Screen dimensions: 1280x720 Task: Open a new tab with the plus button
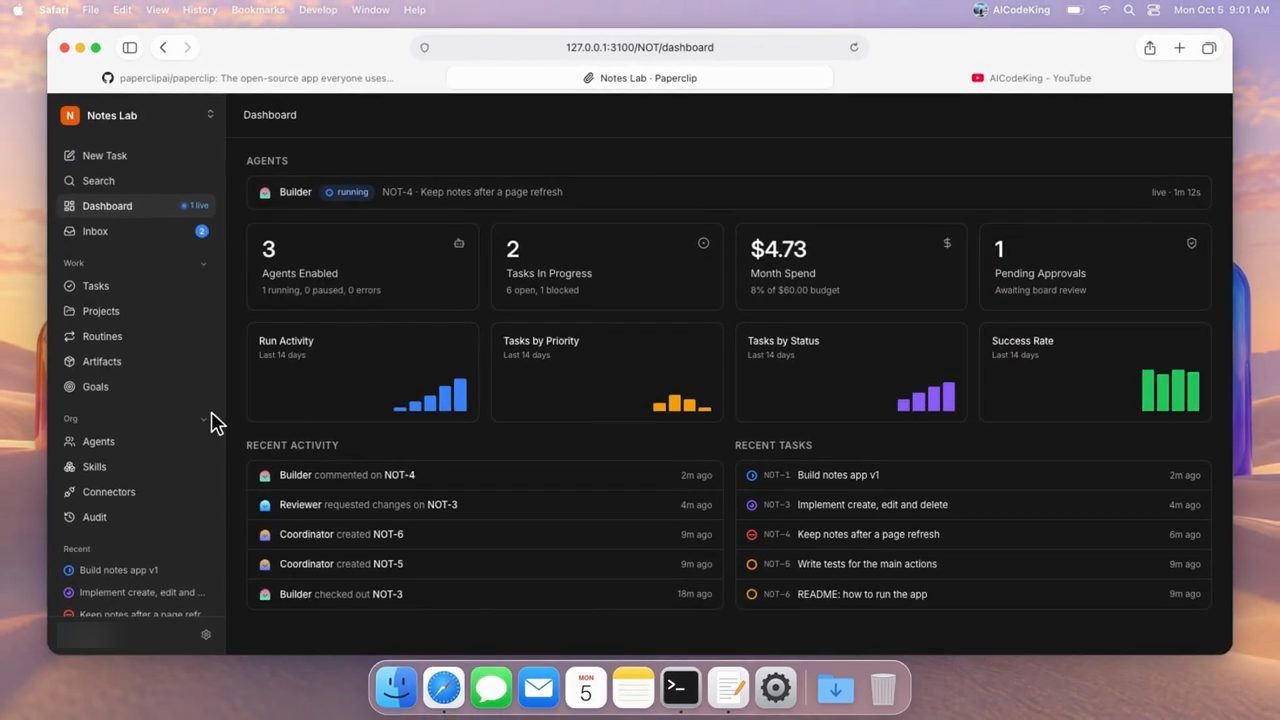(x=1180, y=47)
